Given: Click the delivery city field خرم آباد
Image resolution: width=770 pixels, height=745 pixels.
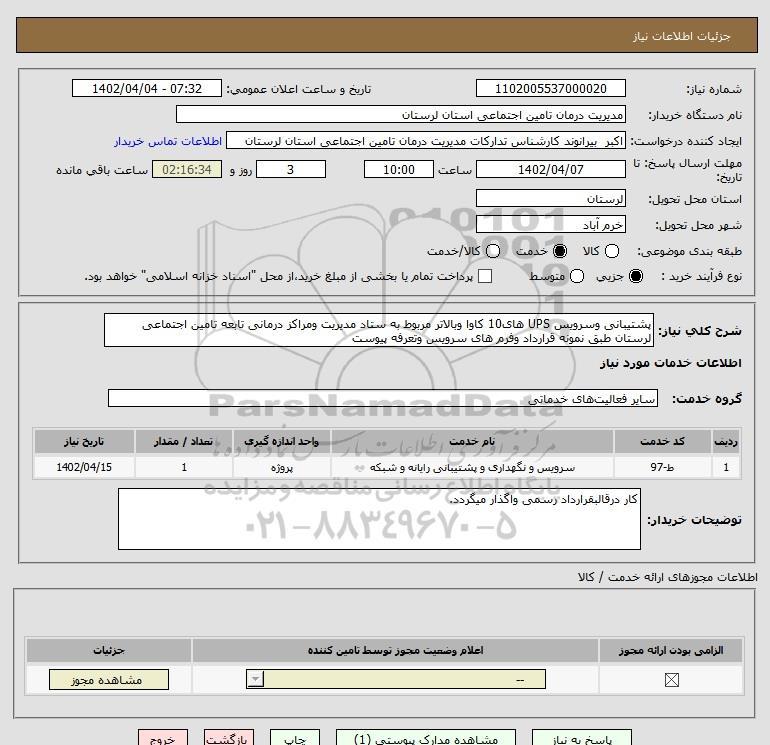Looking at the screenshot, I should pos(550,224).
